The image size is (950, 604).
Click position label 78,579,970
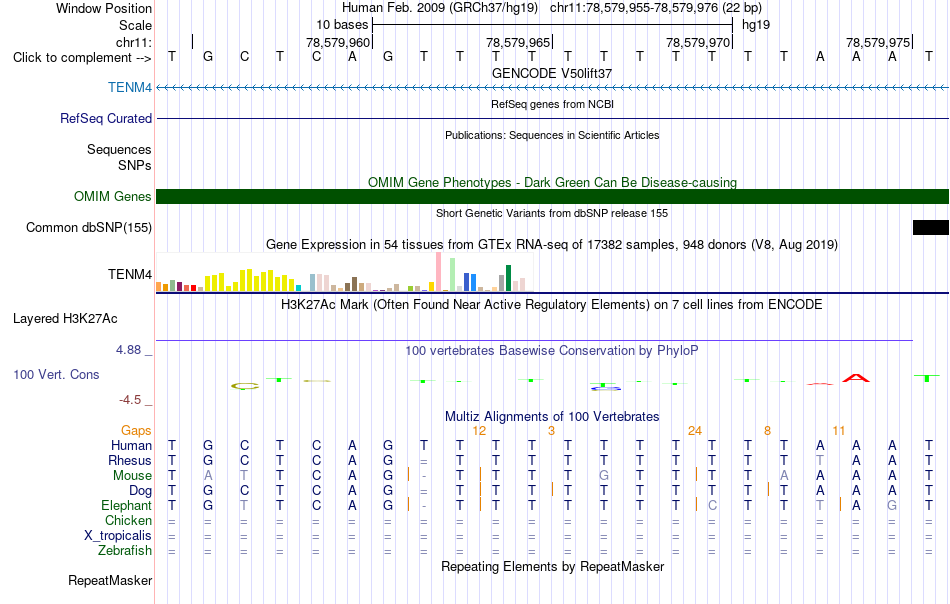pyautogui.click(x=698, y=42)
